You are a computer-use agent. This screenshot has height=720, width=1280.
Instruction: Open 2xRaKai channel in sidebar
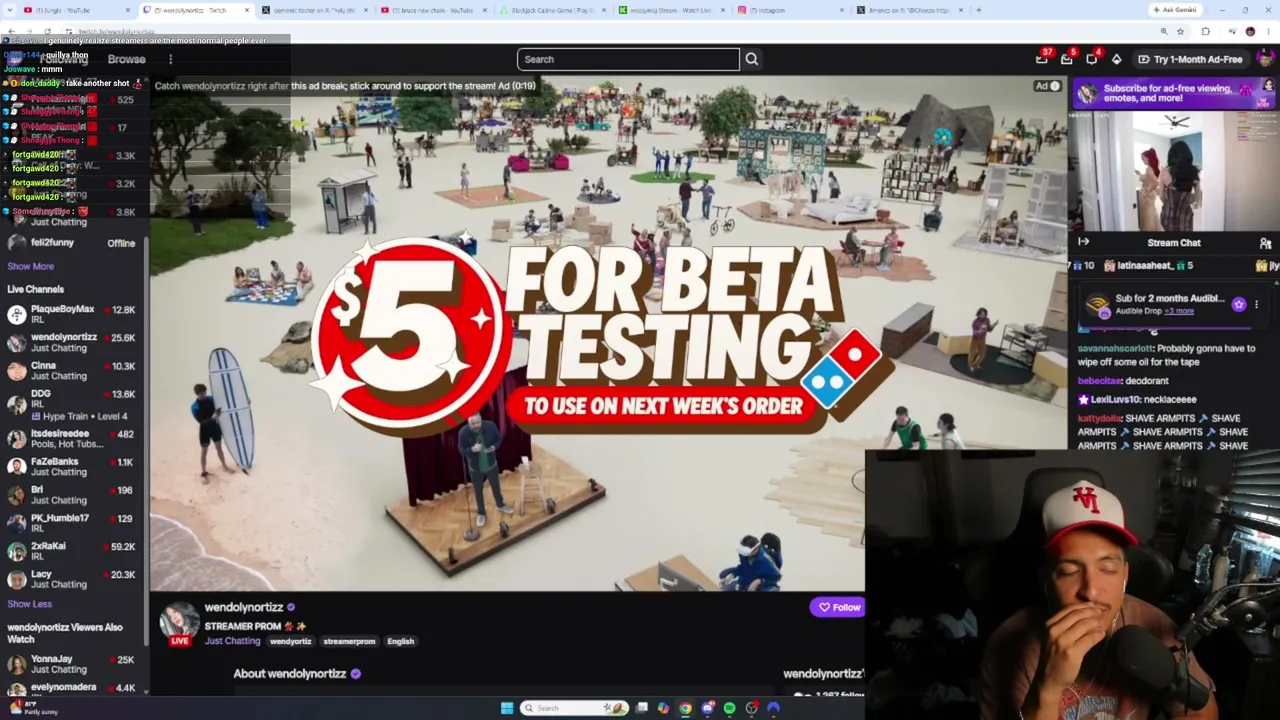point(74,551)
